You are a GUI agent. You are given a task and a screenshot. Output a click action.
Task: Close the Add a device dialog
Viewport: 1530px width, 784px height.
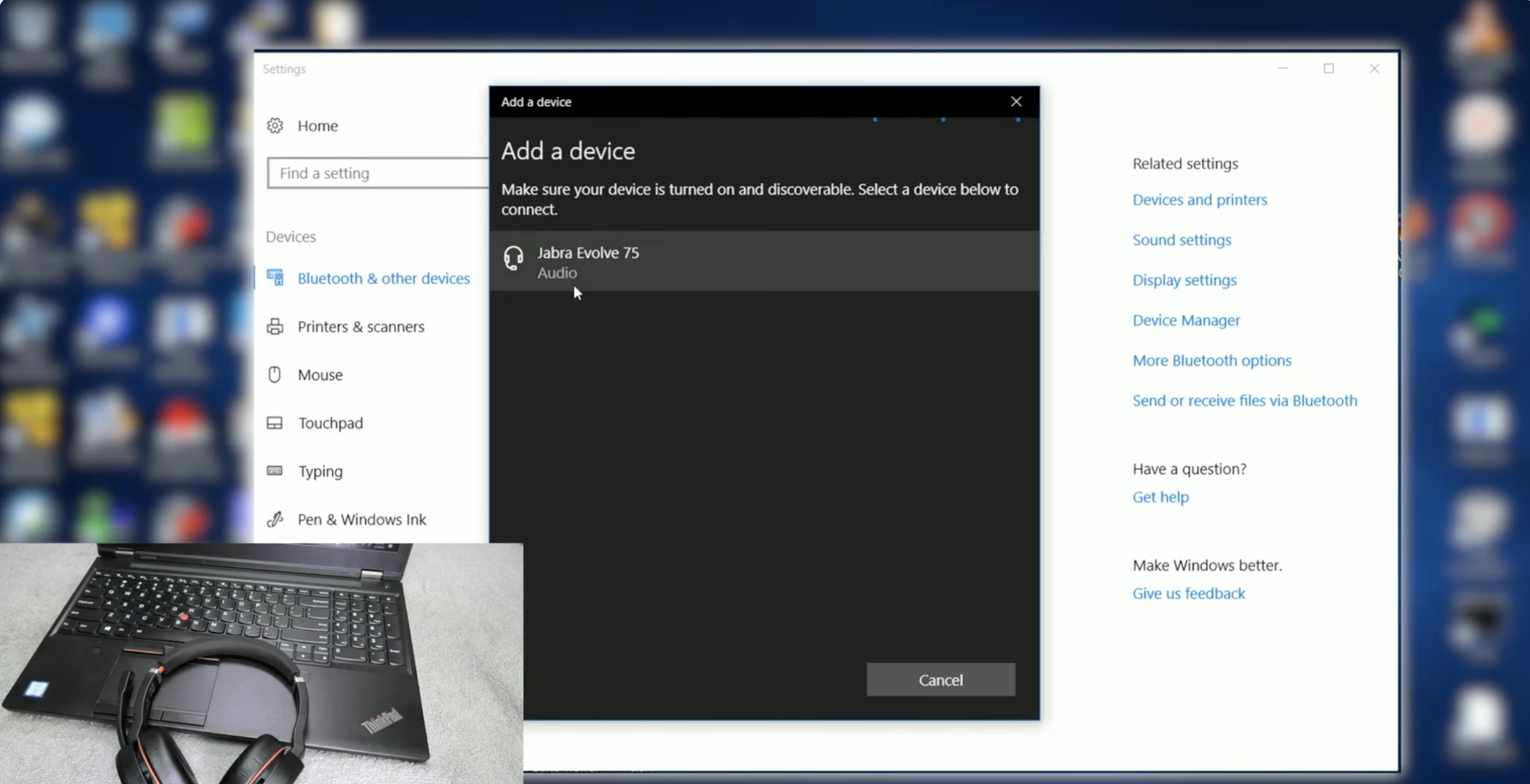tap(1016, 101)
